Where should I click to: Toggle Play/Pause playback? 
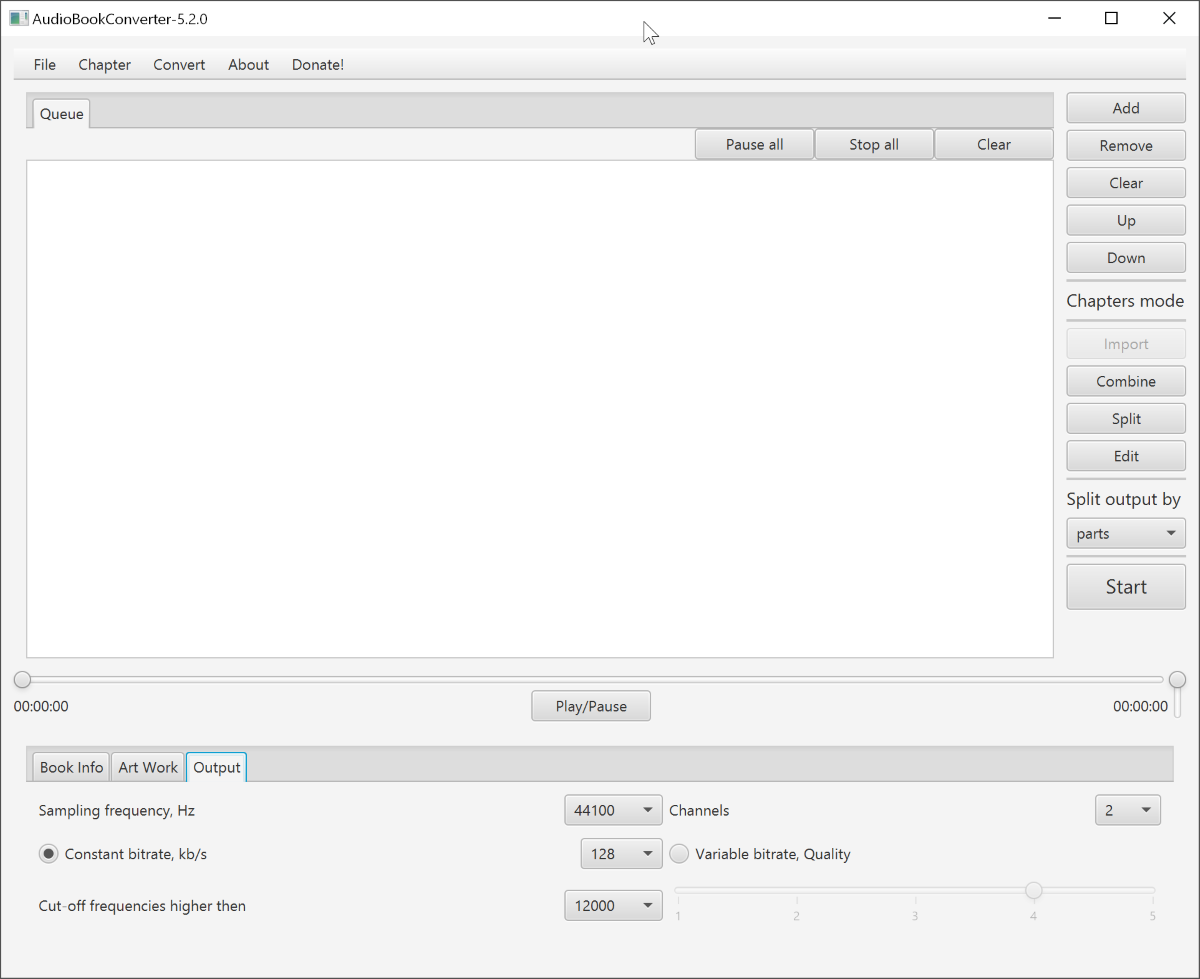[591, 706]
